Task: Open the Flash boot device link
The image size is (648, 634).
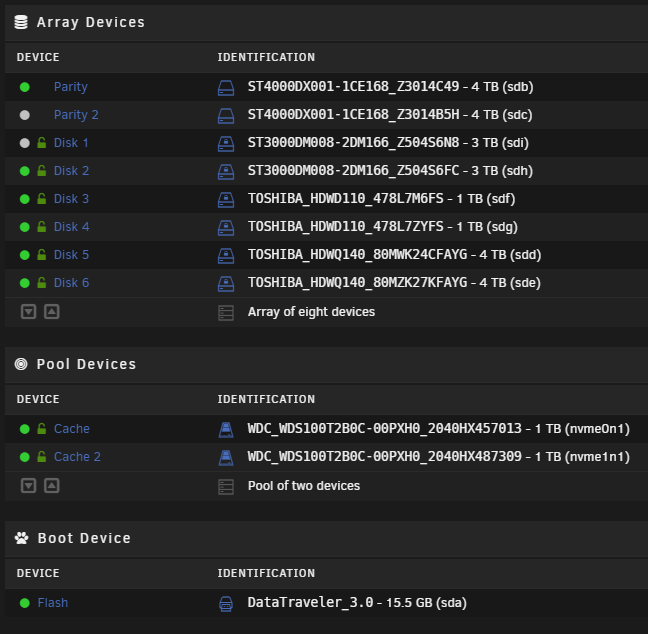Action: point(53,603)
